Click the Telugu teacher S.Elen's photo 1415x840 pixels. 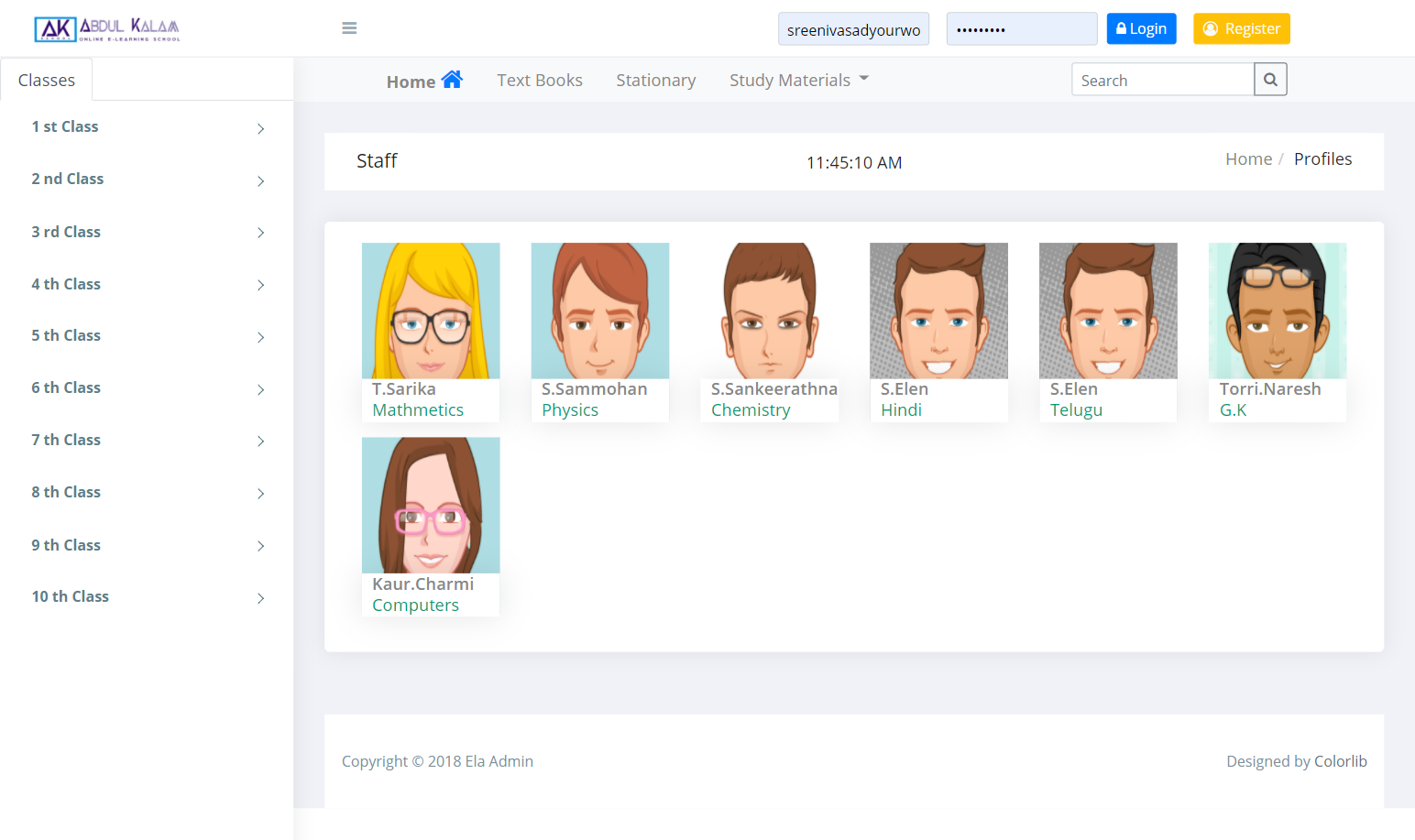1108,311
